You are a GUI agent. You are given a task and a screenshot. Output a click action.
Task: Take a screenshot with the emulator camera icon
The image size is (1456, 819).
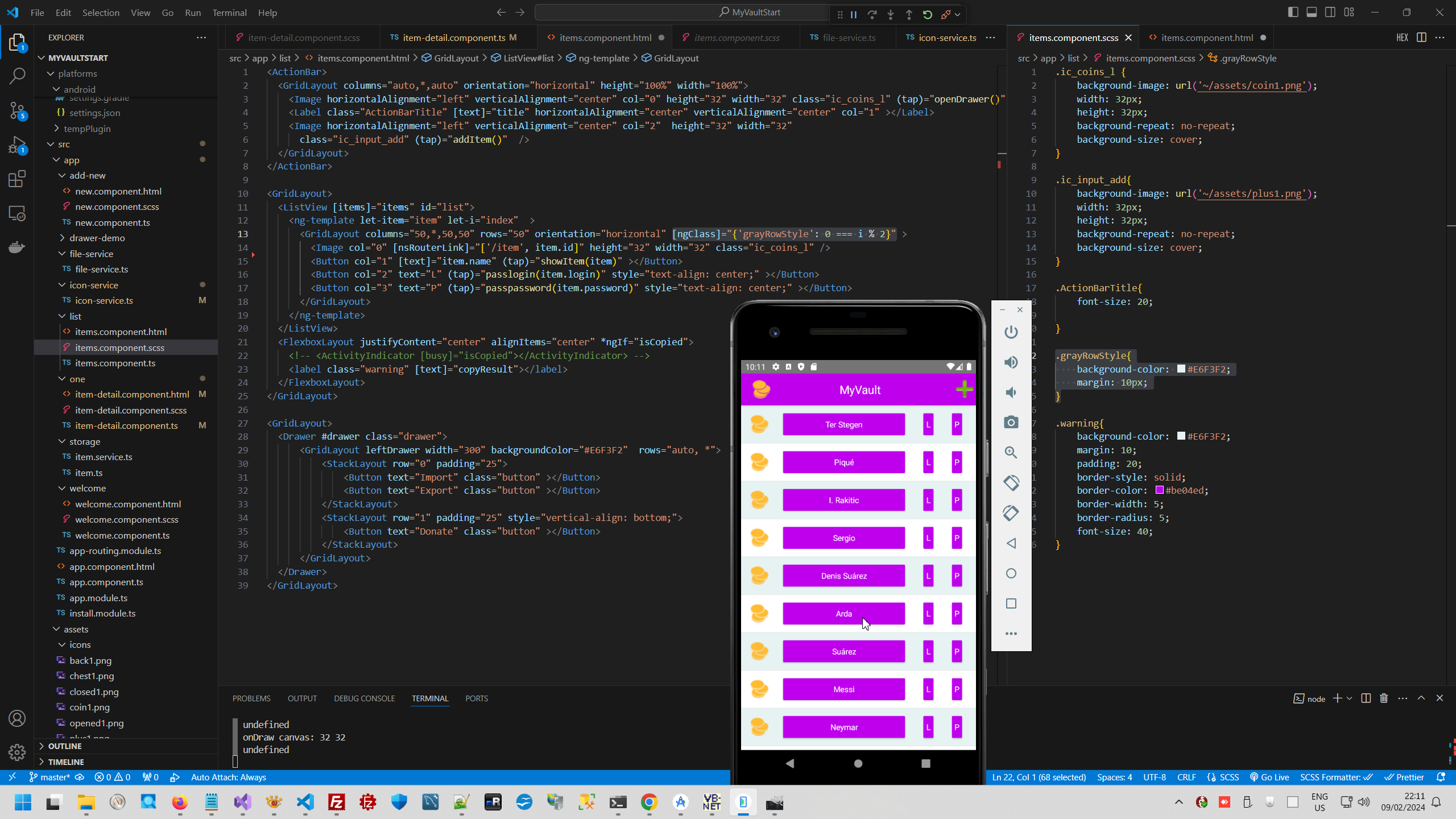(1011, 422)
